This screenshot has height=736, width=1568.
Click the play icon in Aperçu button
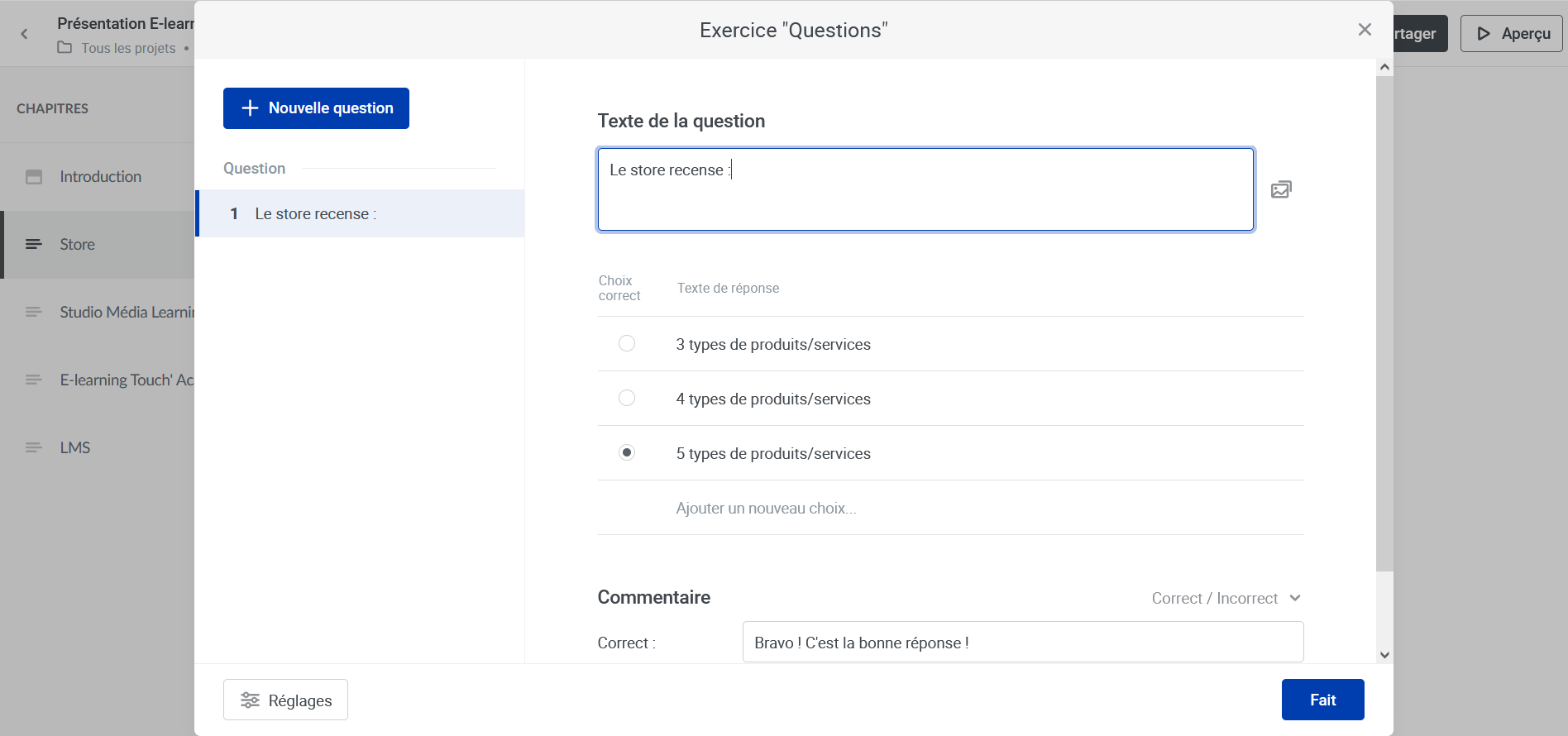tap(1484, 34)
